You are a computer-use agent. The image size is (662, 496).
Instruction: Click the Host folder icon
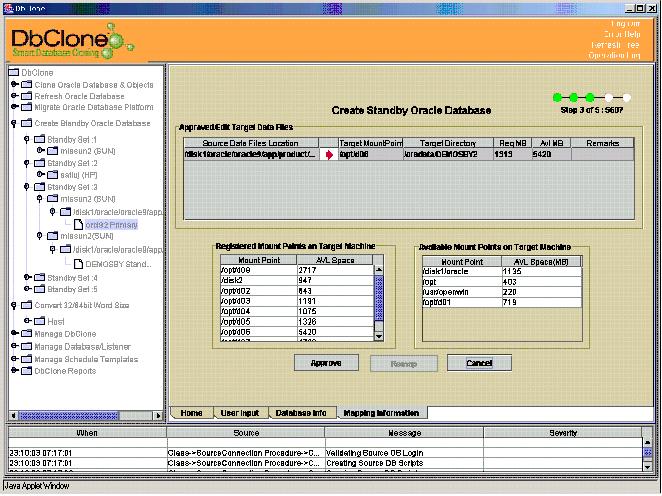(39, 321)
